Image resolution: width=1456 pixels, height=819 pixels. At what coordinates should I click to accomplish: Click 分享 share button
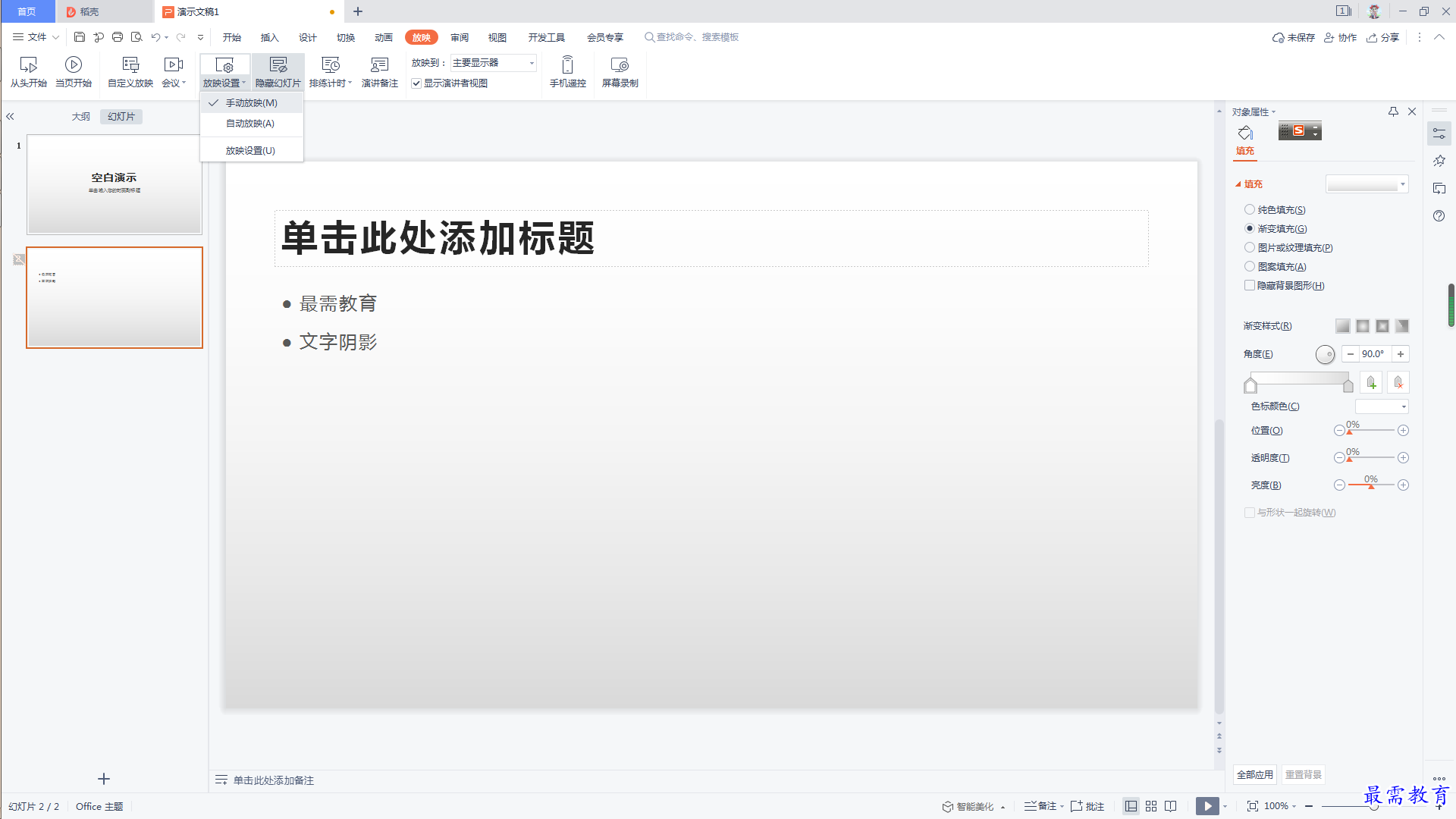point(1383,37)
